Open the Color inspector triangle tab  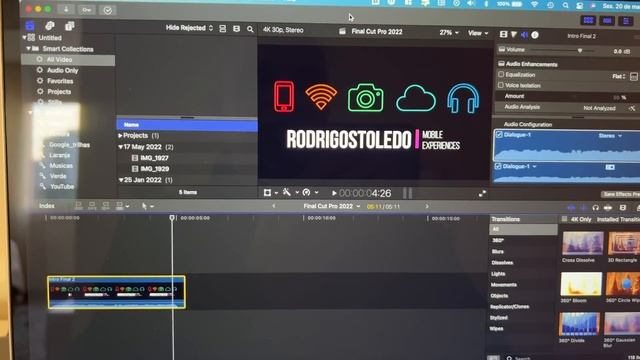[x=514, y=35]
